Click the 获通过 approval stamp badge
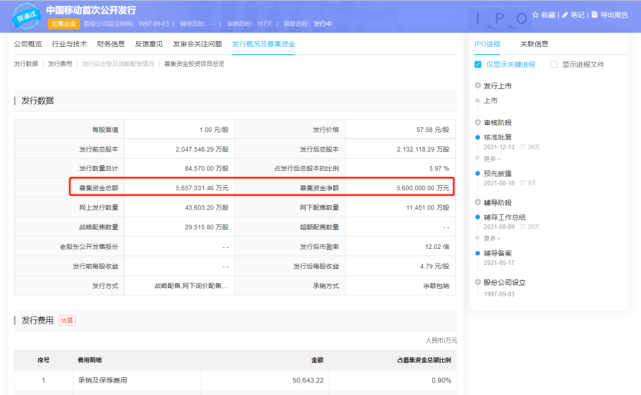641x395 pixels. click(x=26, y=16)
